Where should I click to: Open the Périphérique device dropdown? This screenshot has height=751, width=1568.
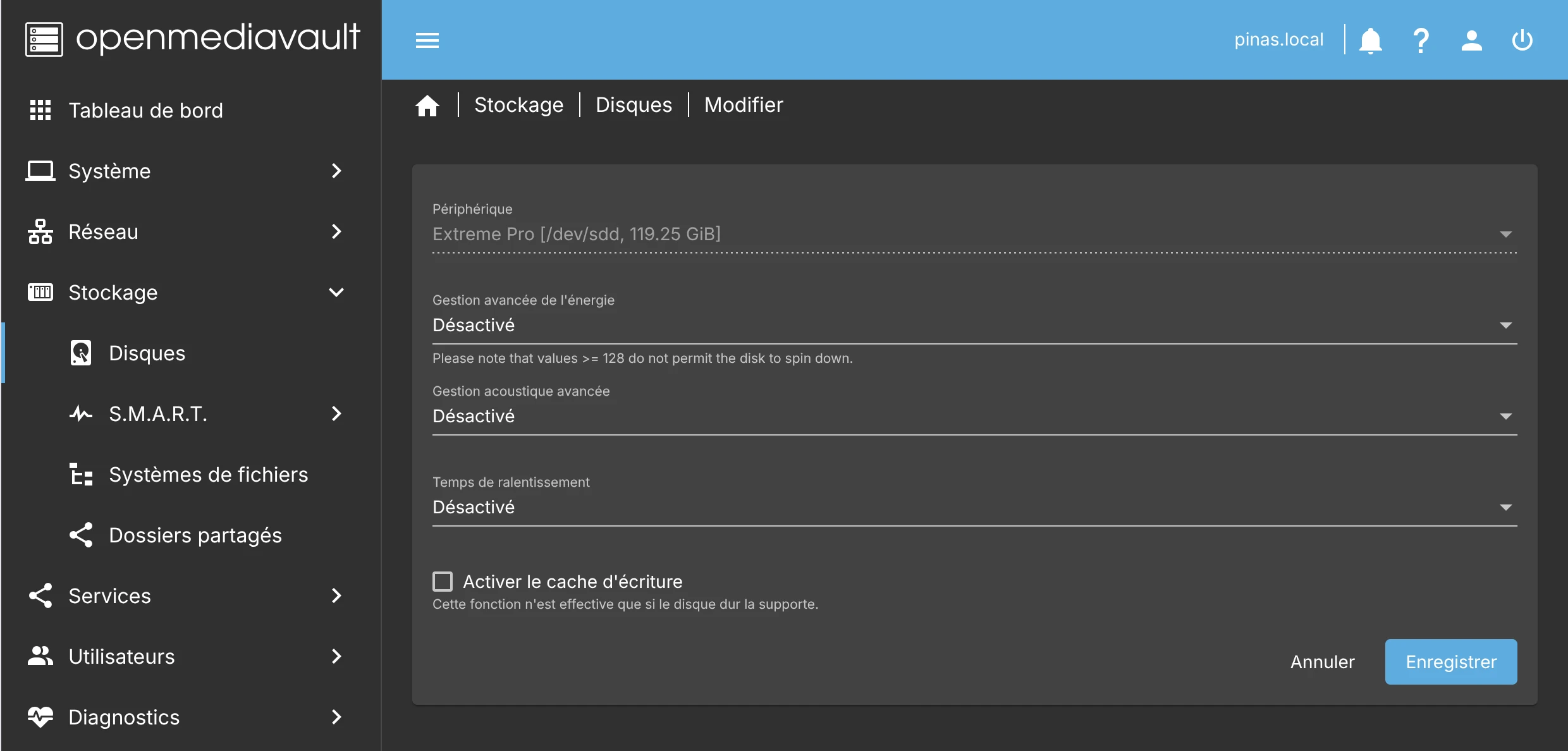click(x=974, y=234)
